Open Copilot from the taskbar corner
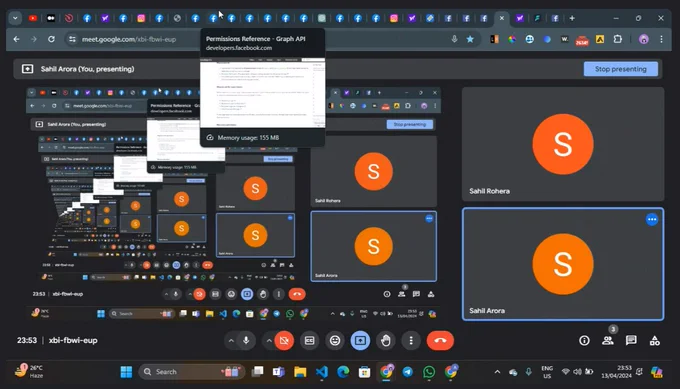The image size is (680, 389). [657, 372]
